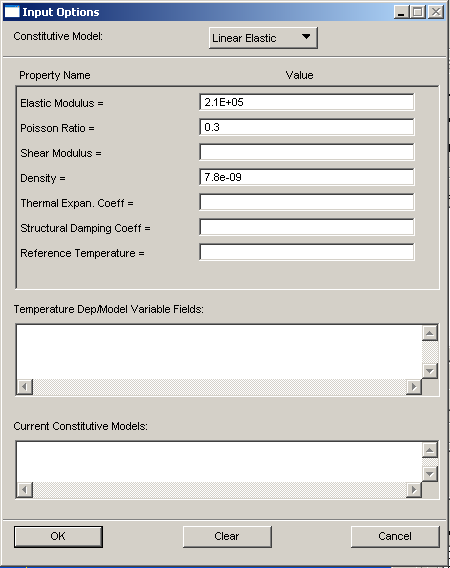Image resolution: width=450 pixels, height=568 pixels.
Task: Click the Thermal Expan. Coeff field
Action: [x=307, y=202]
